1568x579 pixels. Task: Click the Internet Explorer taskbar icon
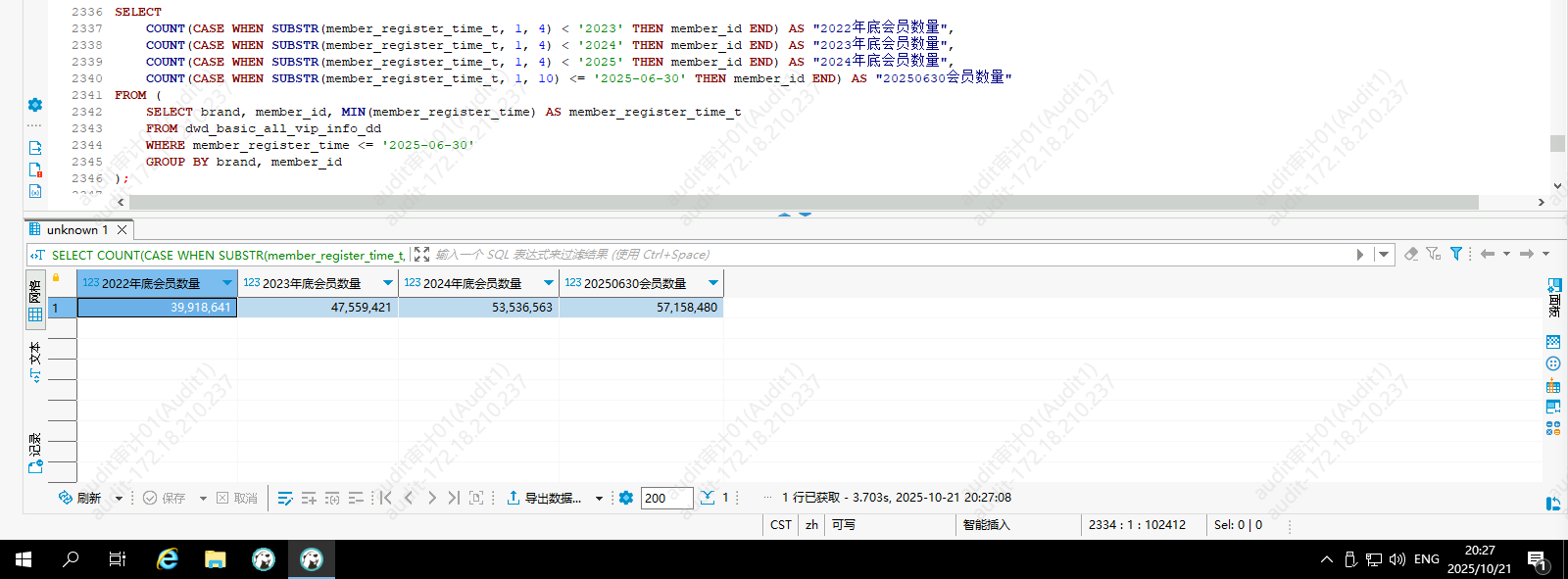pos(168,559)
